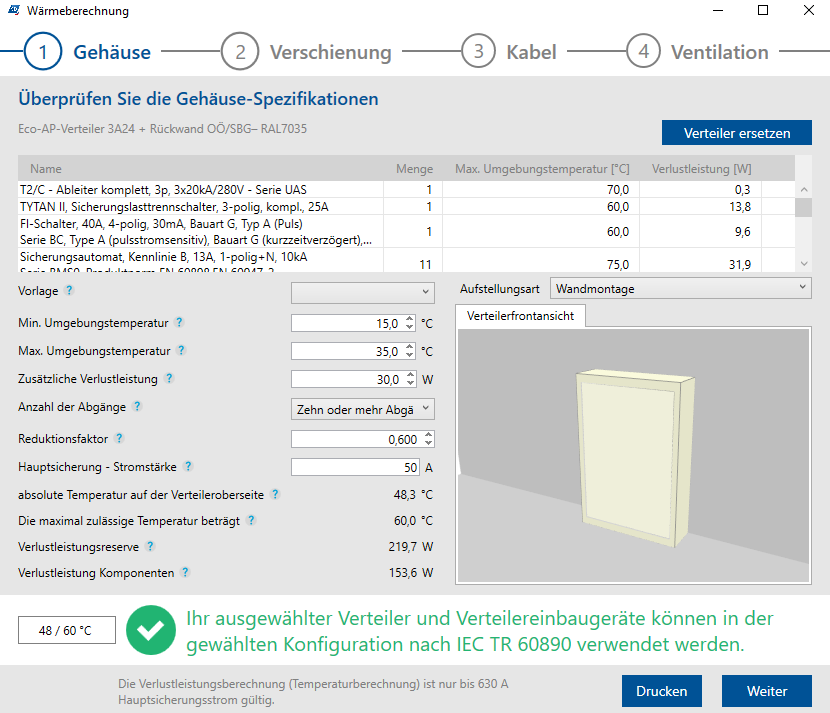Click help icon for absolute Temperatur Verteileroberseite
830x713 pixels.
point(275,494)
